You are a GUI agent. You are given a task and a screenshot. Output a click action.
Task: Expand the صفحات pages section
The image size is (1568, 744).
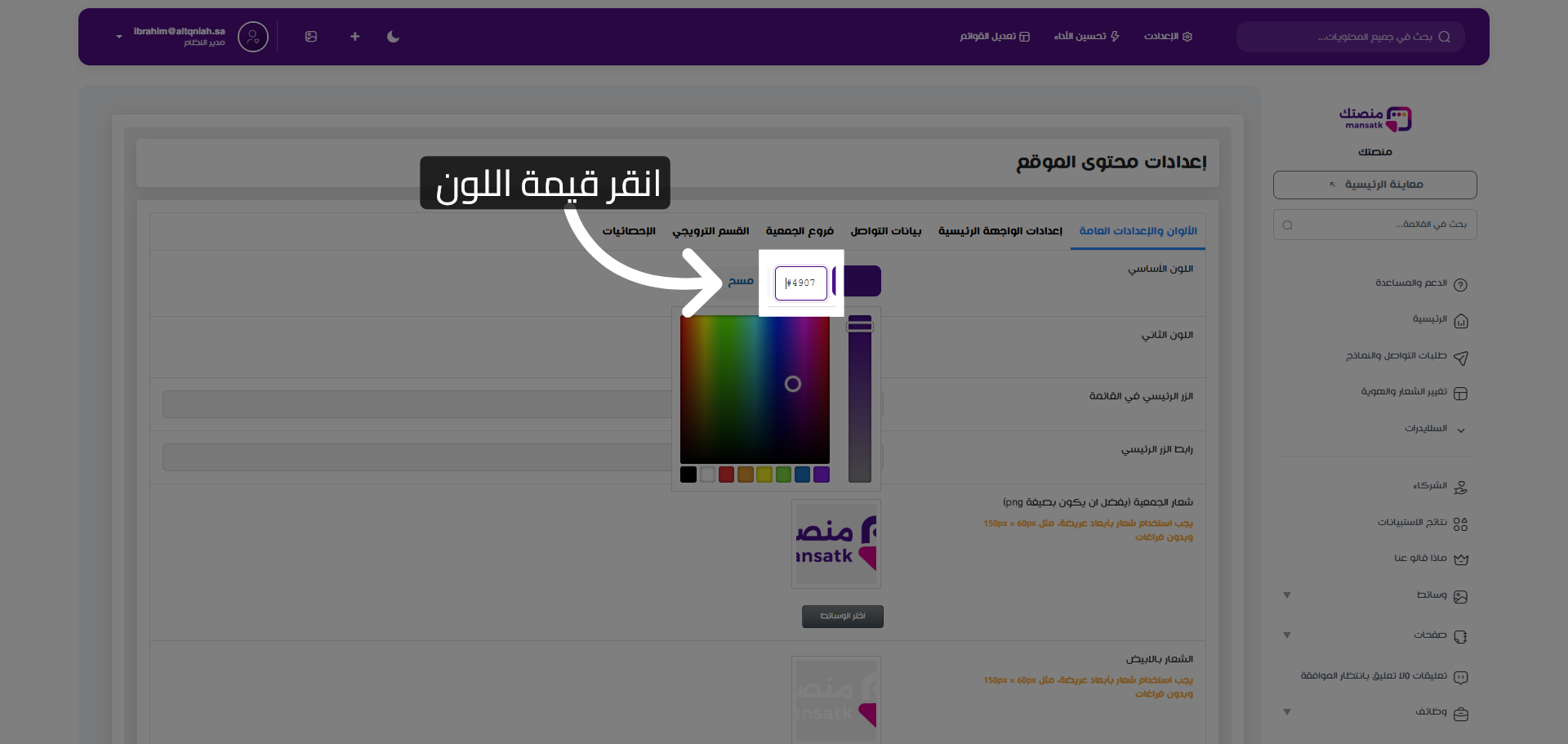click(x=1287, y=635)
